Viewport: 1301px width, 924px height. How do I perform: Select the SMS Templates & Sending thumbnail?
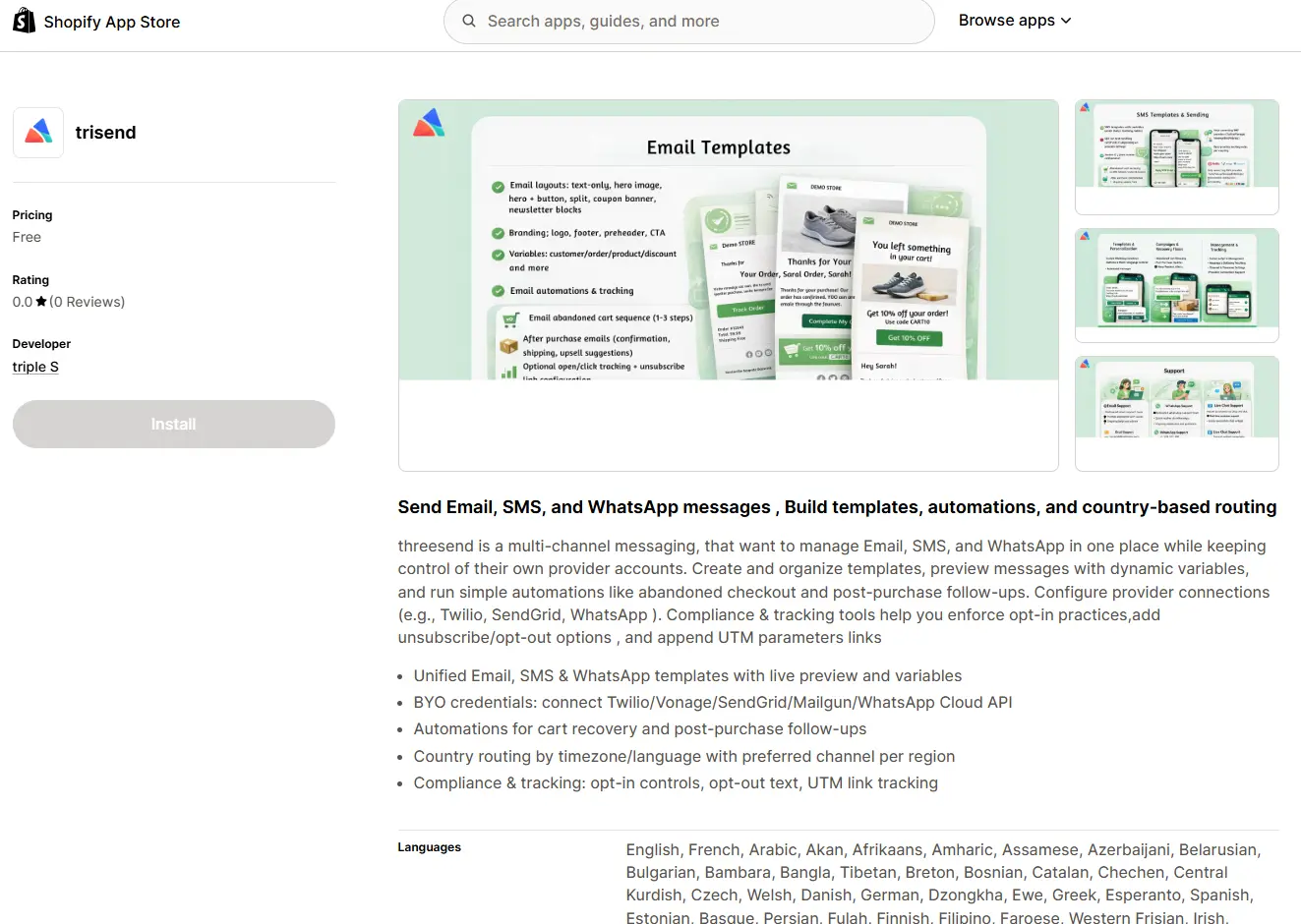click(1177, 157)
